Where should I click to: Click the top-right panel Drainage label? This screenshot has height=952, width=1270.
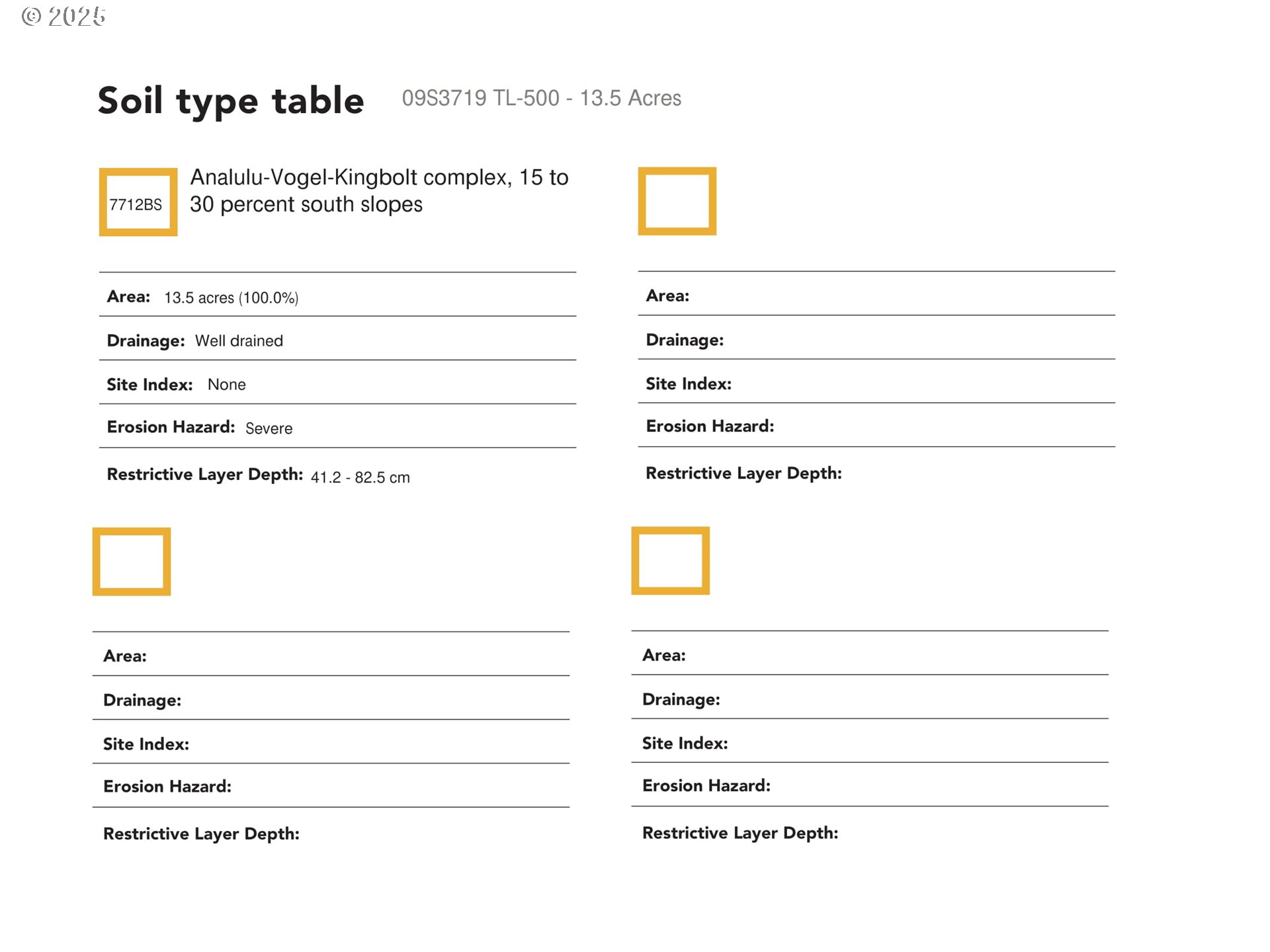click(684, 340)
